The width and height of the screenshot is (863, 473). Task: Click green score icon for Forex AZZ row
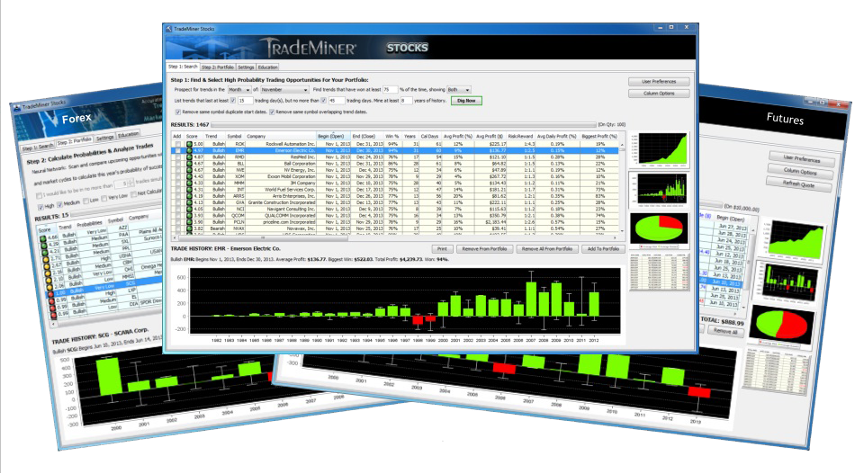click(x=43, y=239)
